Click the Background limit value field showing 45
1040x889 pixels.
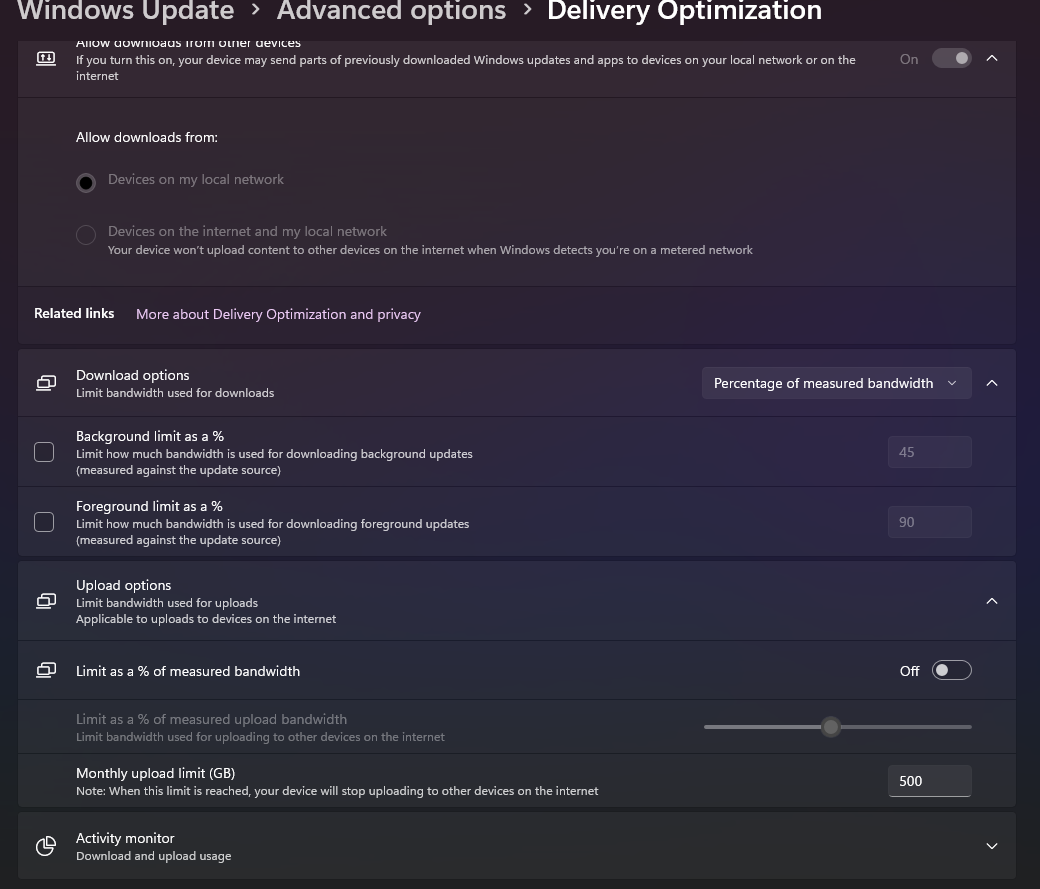coord(929,452)
